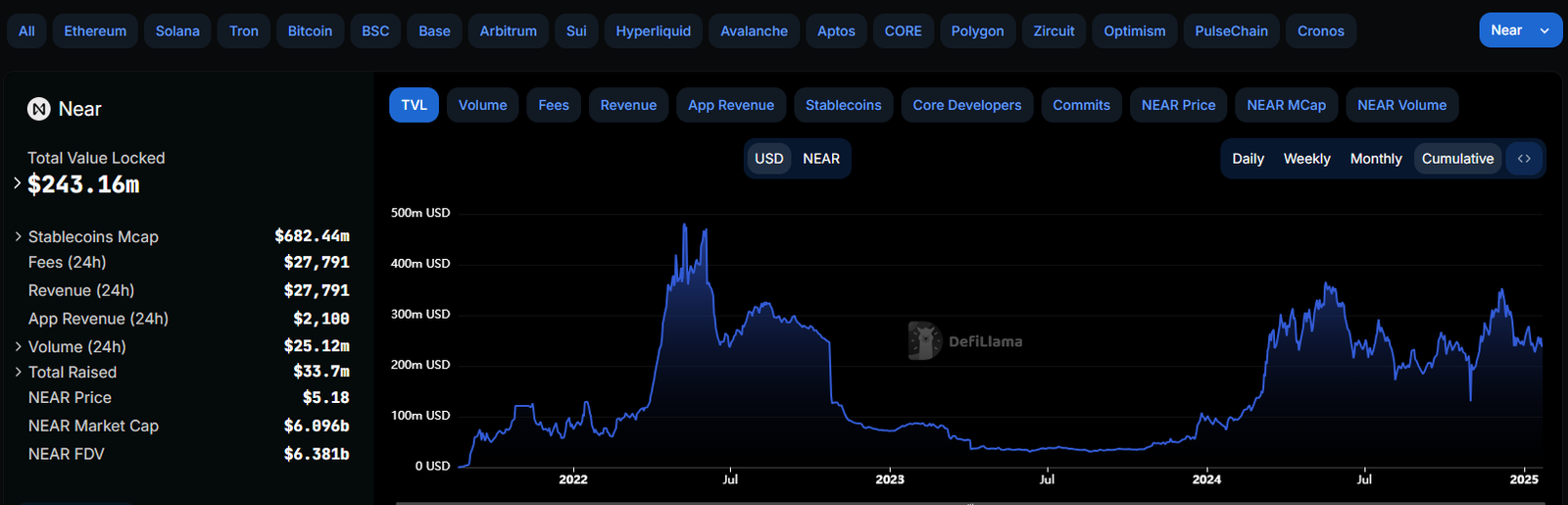
Task: Toggle the Fees chart metric
Action: pyautogui.click(x=554, y=105)
